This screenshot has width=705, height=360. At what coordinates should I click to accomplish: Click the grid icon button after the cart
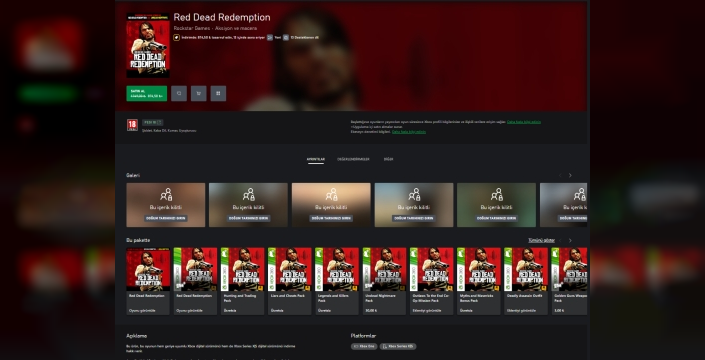coord(219,93)
